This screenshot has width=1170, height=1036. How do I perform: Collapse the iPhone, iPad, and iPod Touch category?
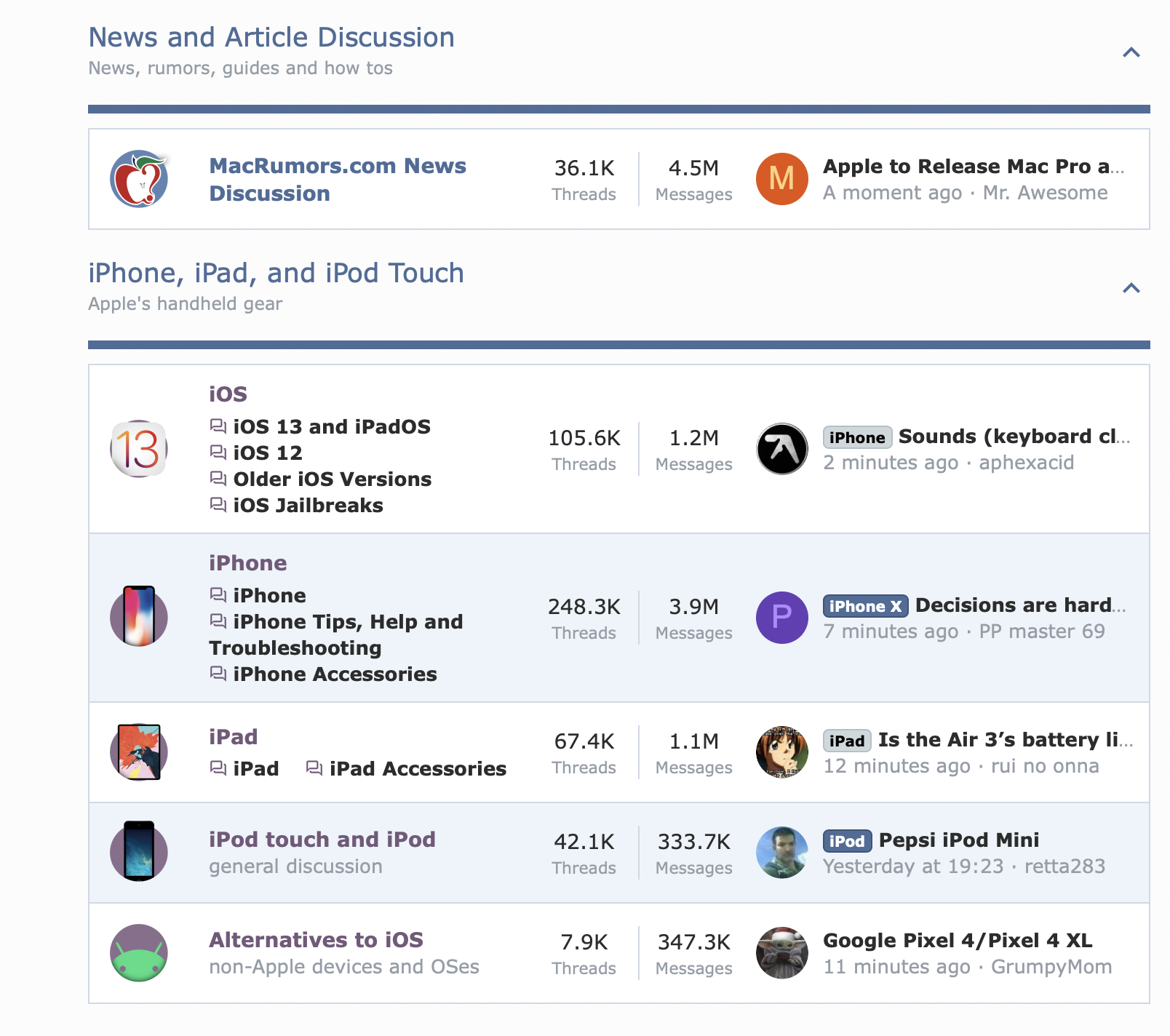point(1131,288)
